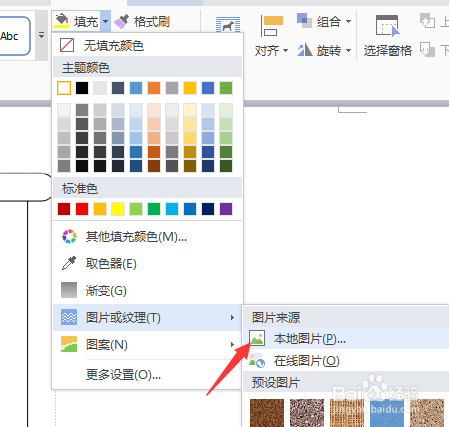
Task: Click the 选择窗格 label
Action: pos(387,51)
